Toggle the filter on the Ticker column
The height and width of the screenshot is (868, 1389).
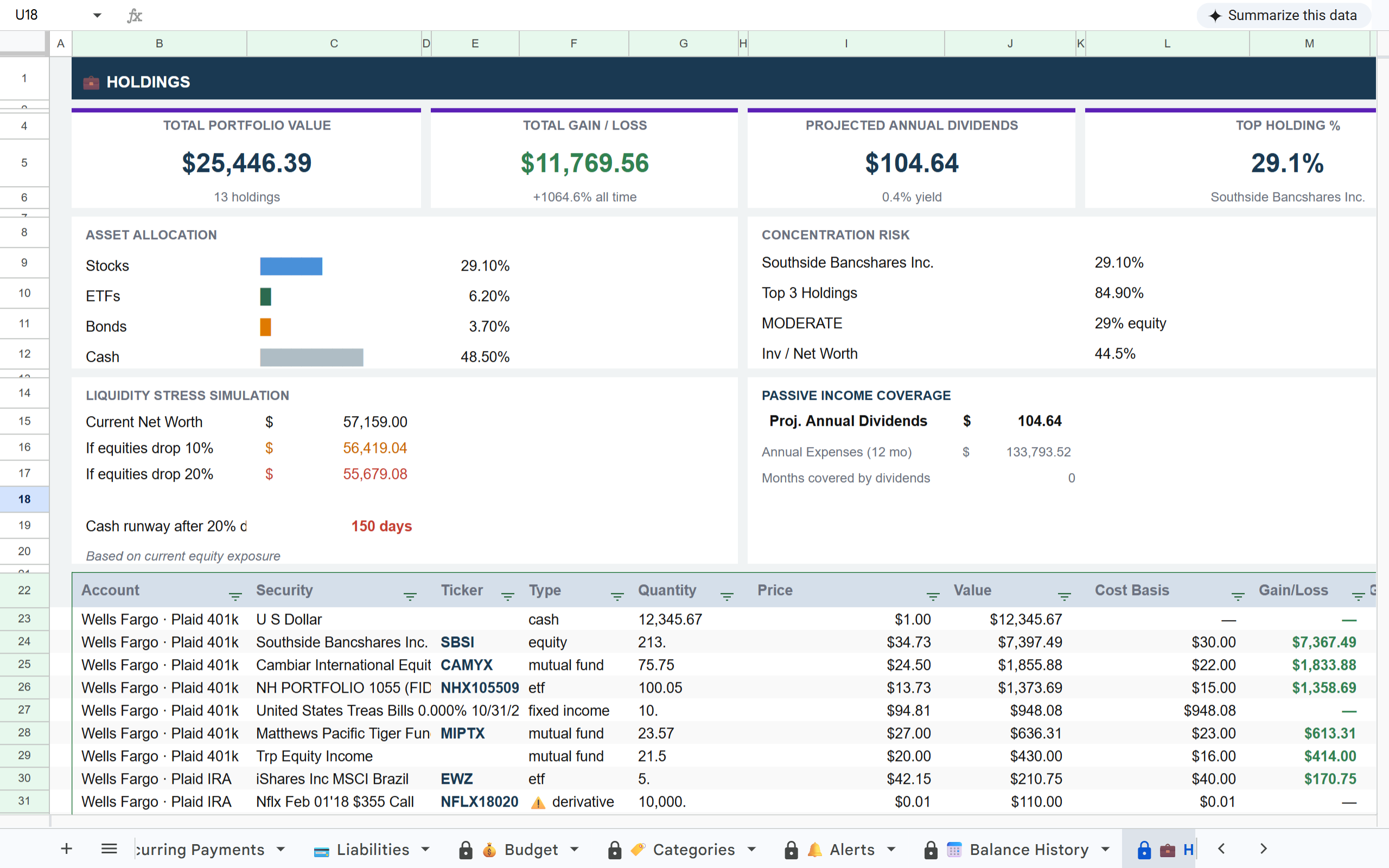(x=507, y=596)
